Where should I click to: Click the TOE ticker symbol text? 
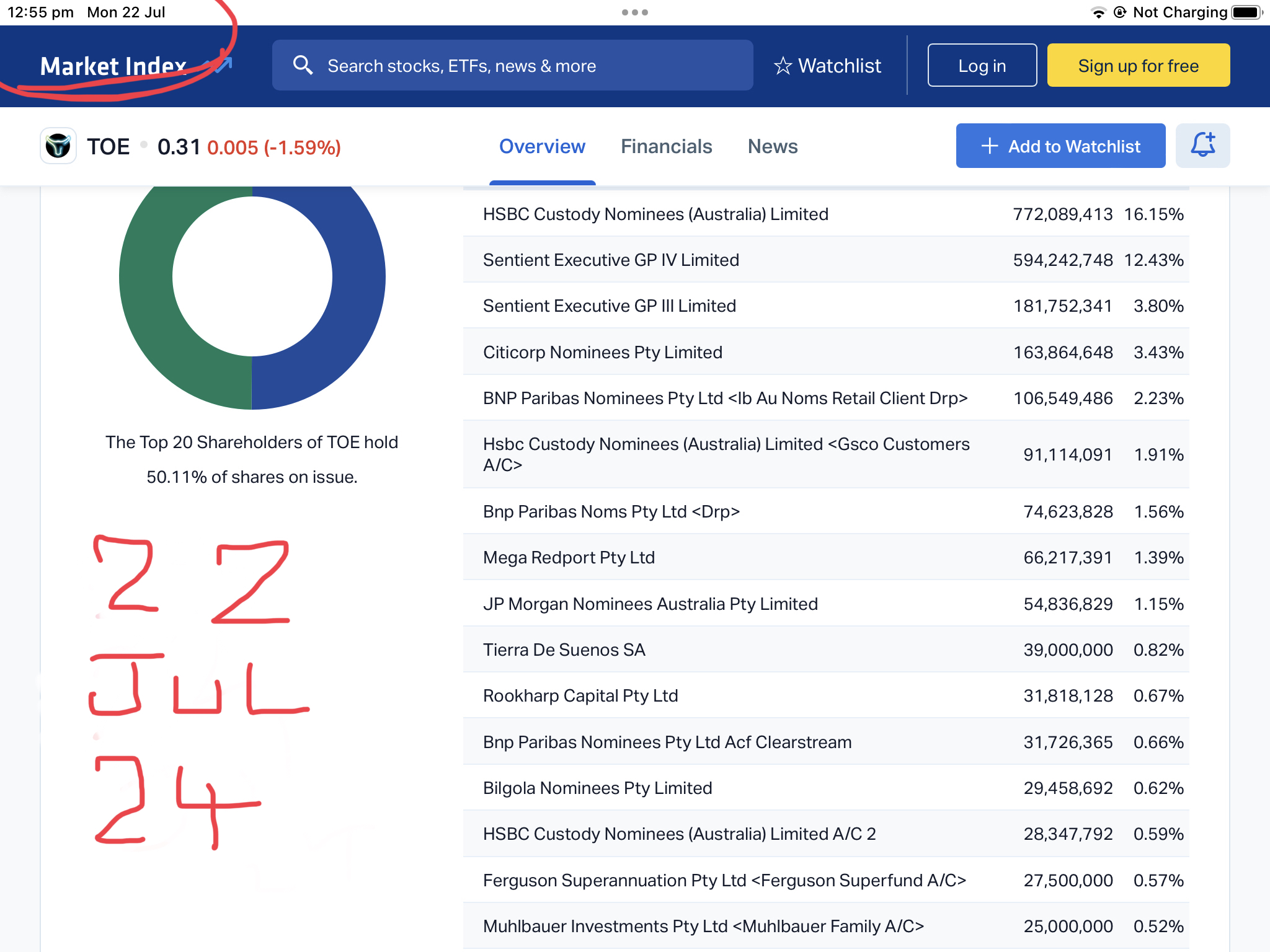click(109, 147)
